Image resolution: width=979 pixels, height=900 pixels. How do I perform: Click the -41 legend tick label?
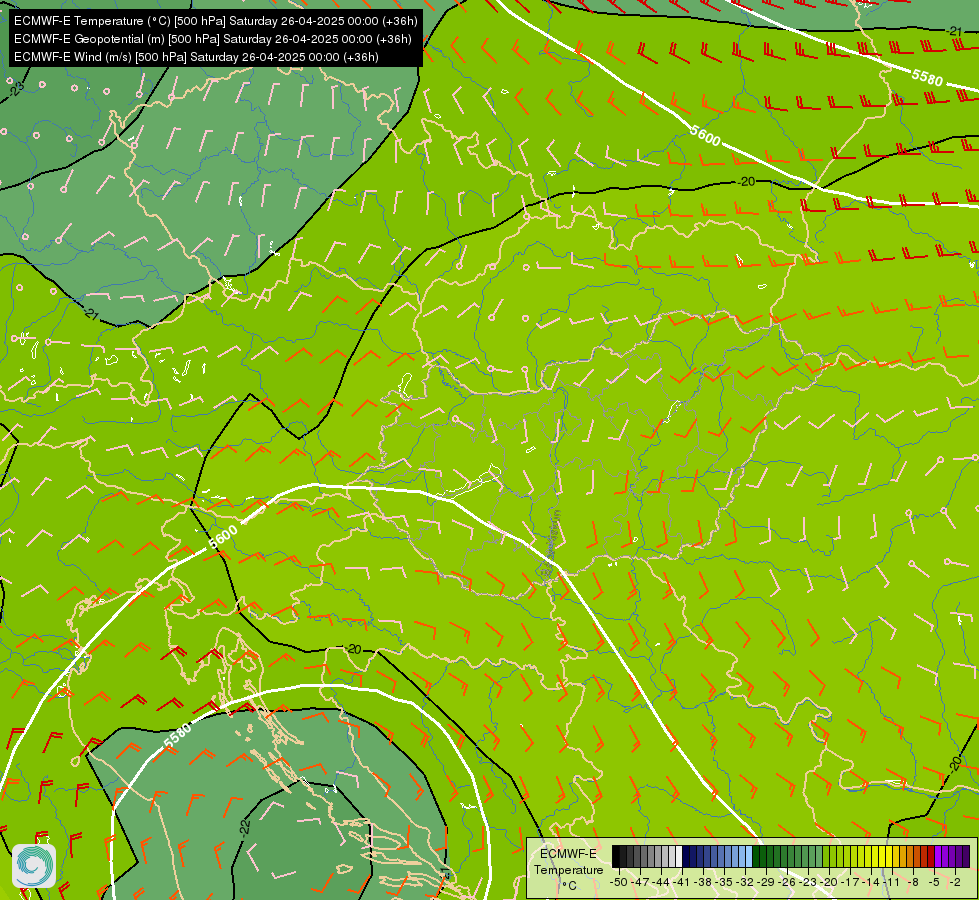[681, 882]
